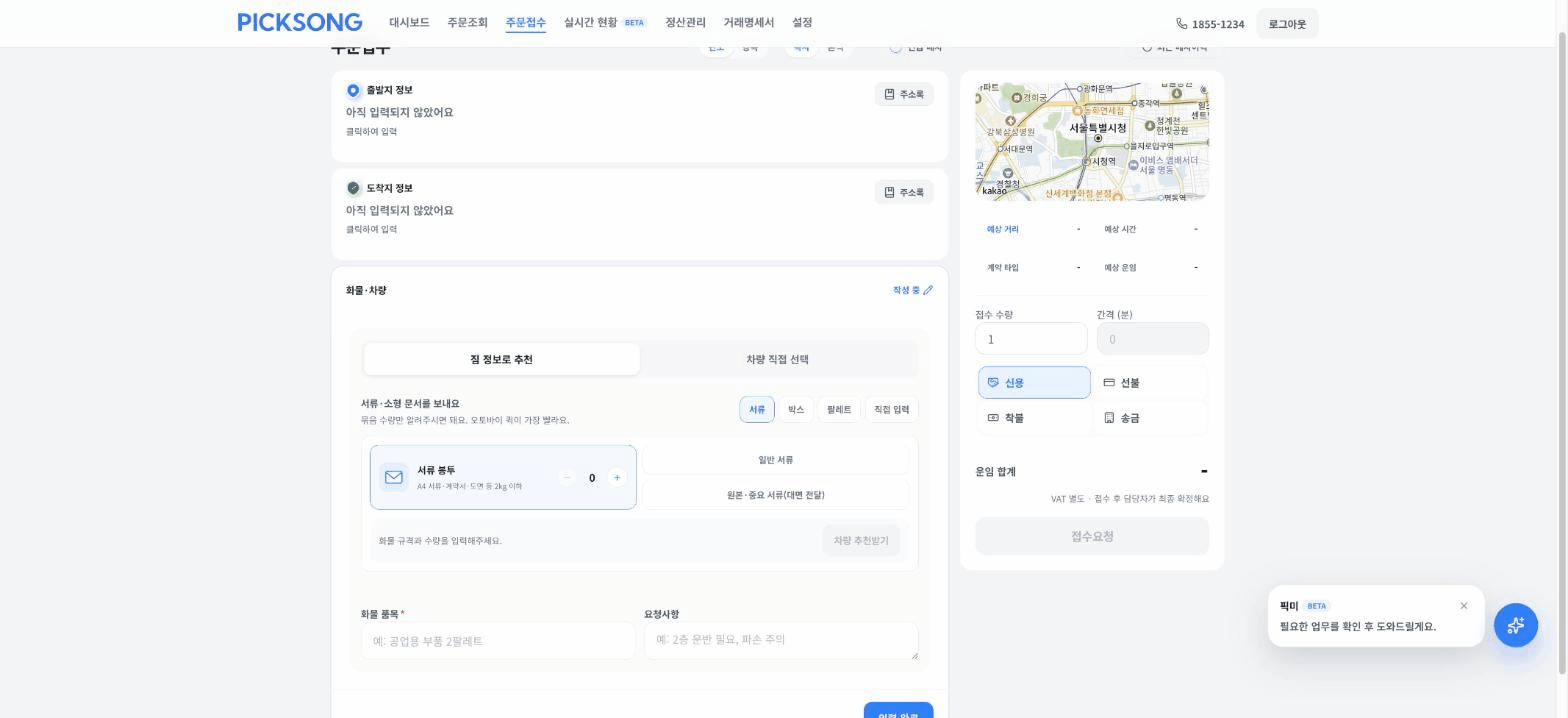Click the 로그아웃 button

tap(1287, 24)
